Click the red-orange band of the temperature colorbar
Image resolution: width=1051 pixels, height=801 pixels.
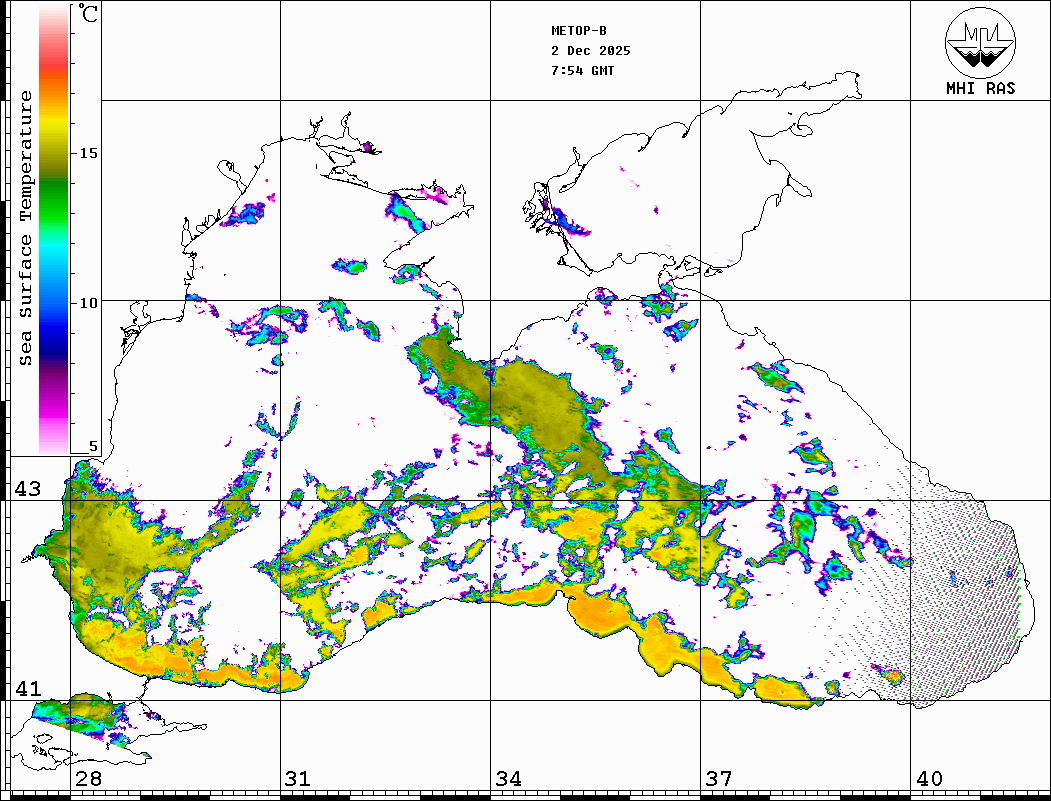click(53, 72)
